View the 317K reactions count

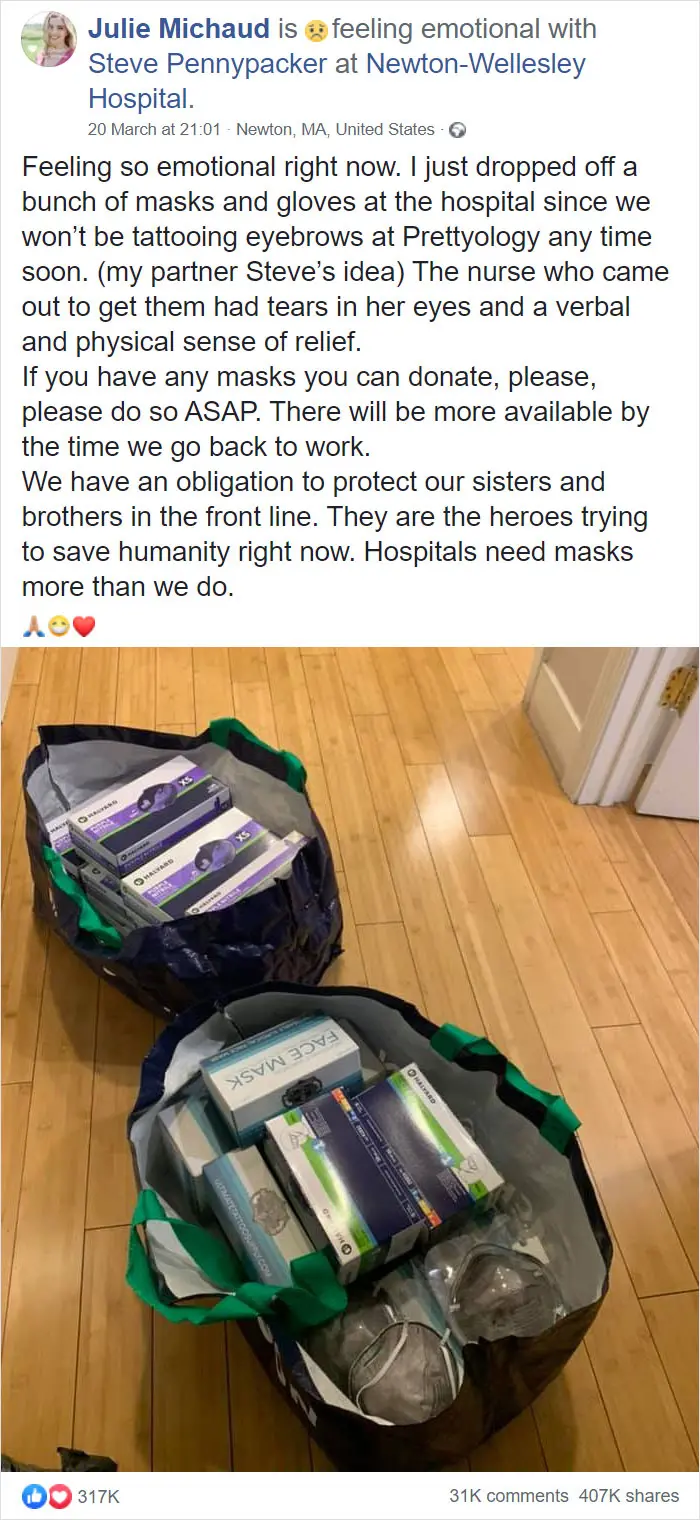pyautogui.click(x=97, y=1496)
